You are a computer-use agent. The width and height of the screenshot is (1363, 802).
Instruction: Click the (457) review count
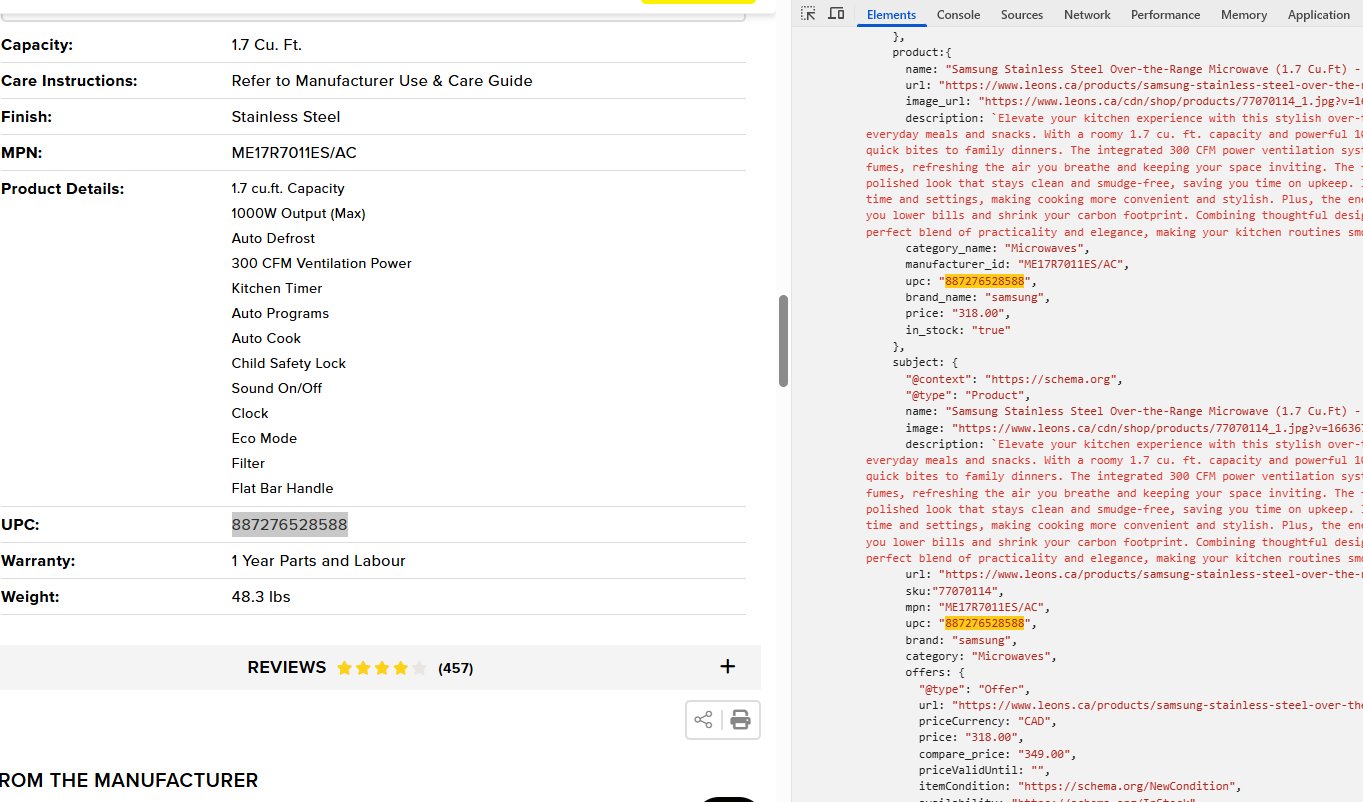pos(455,668)
